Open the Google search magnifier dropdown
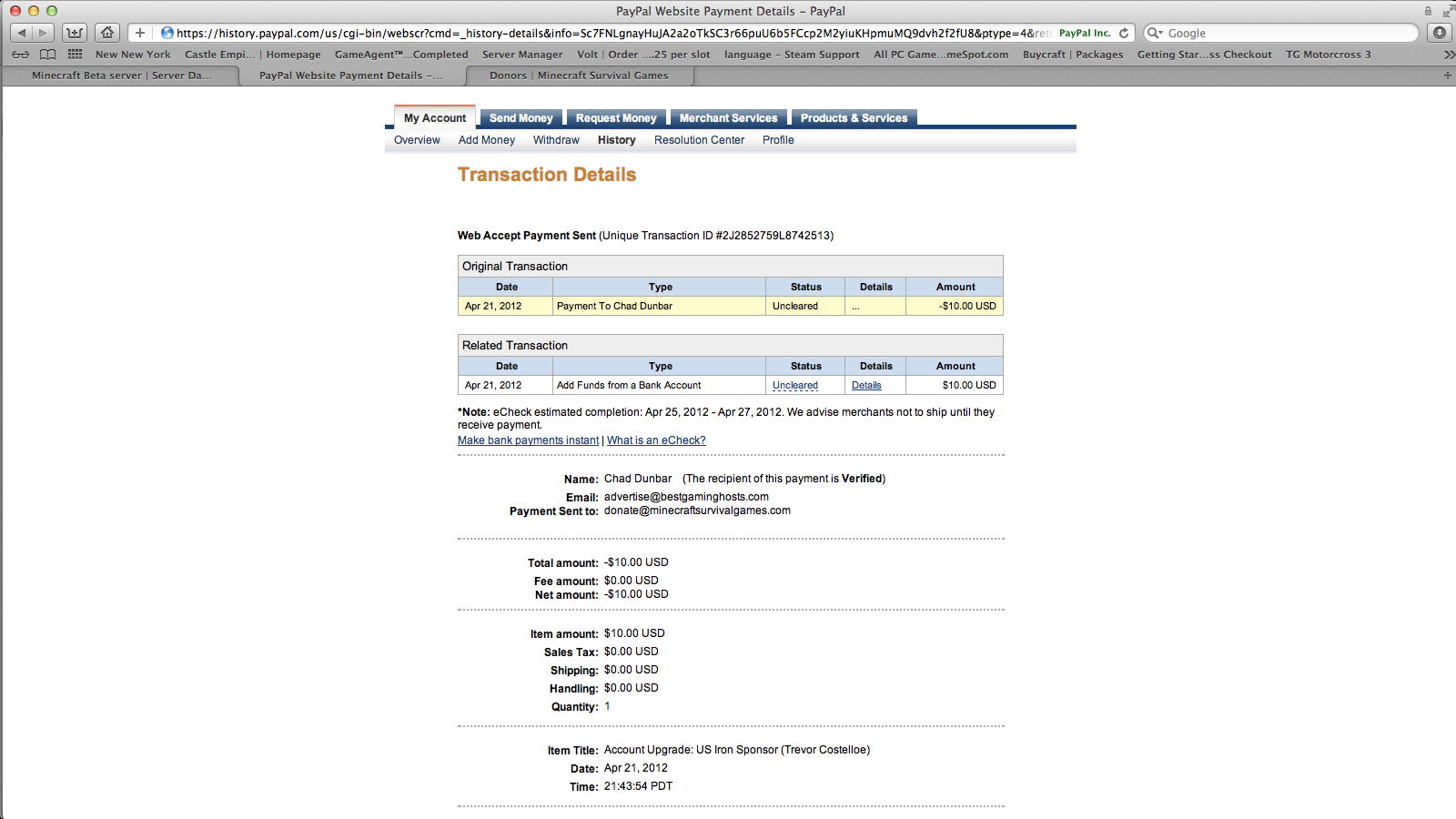This screenshot has height=819, width=1456. 1156,33
